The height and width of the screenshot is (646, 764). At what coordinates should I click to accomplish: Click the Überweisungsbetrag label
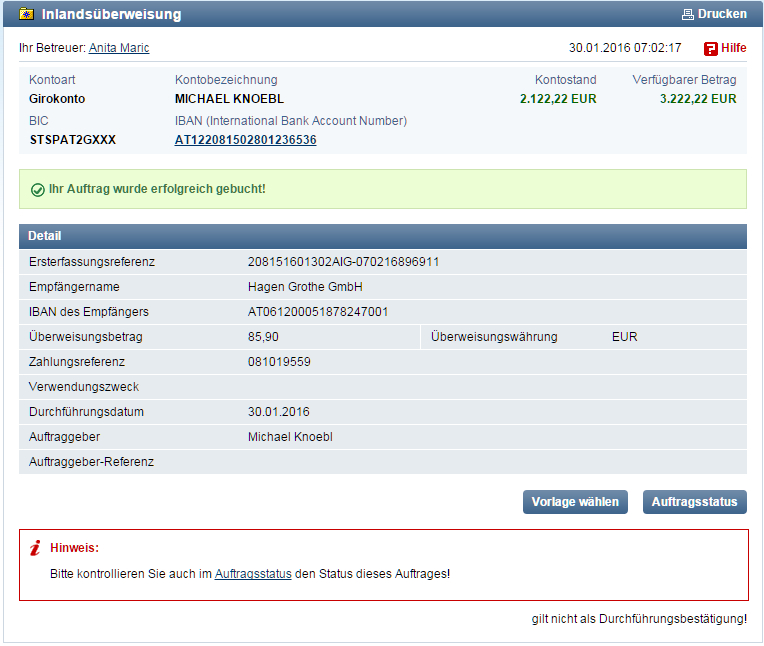[86, 337]
